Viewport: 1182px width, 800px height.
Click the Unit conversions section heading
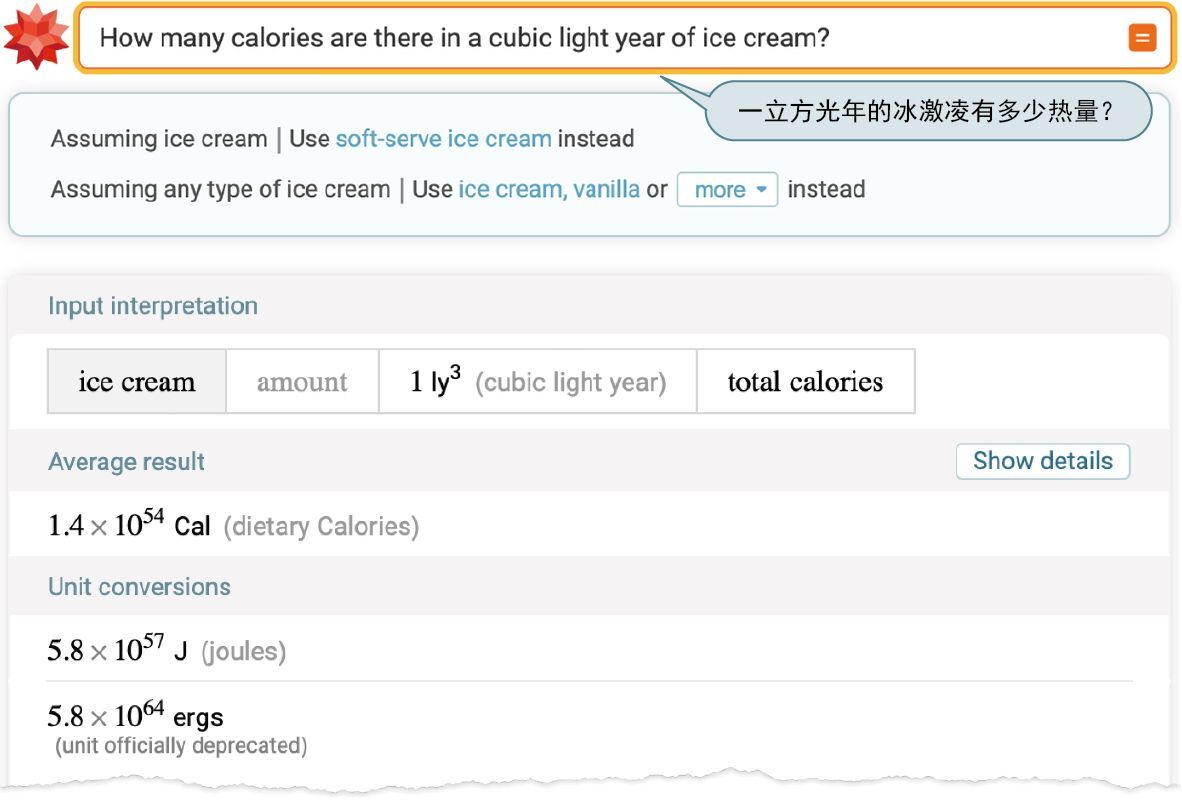[139, 587]
